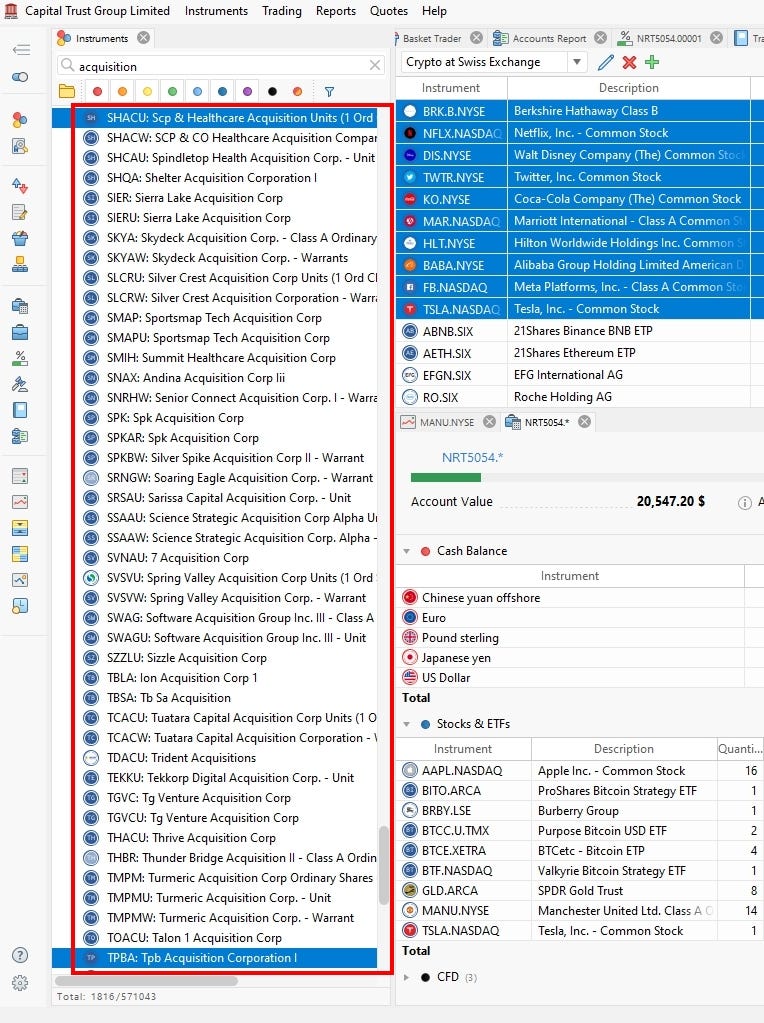764x1023 pixels.
Task: Select the GLD.ARCA SPDR Gold Trust row
Action: pyautogui.click(x=579, y=891)
